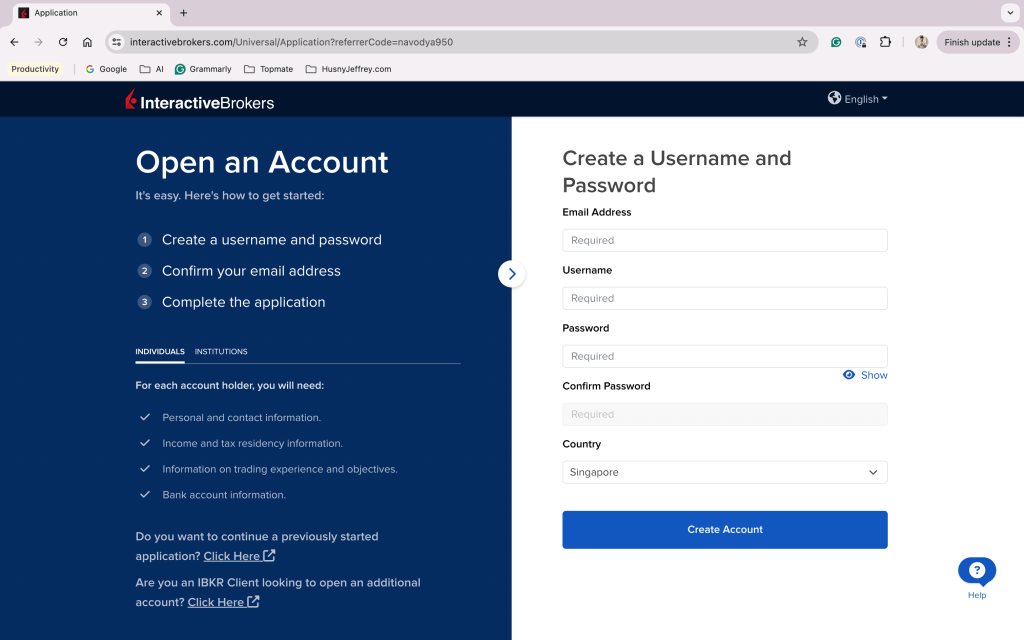This screenshot has height=640, width=1024.
Task: Click the Interactive Brokers logo
Action: coord(199,100)
